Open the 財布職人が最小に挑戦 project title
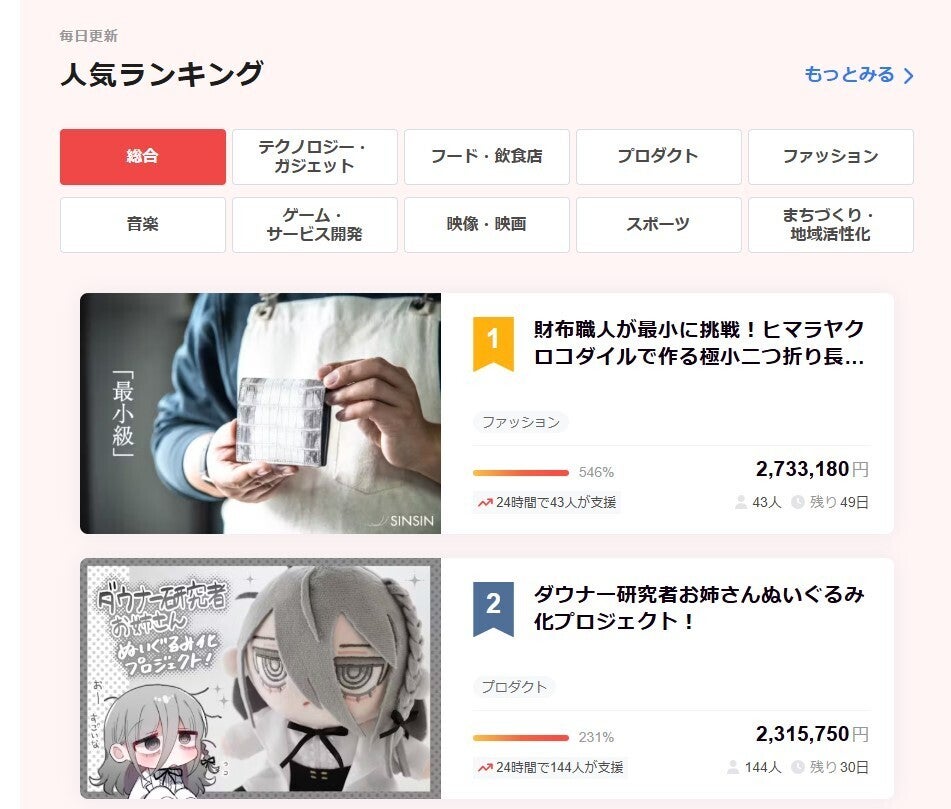Viewport: 951px width, 809px height. pos(699,343)
